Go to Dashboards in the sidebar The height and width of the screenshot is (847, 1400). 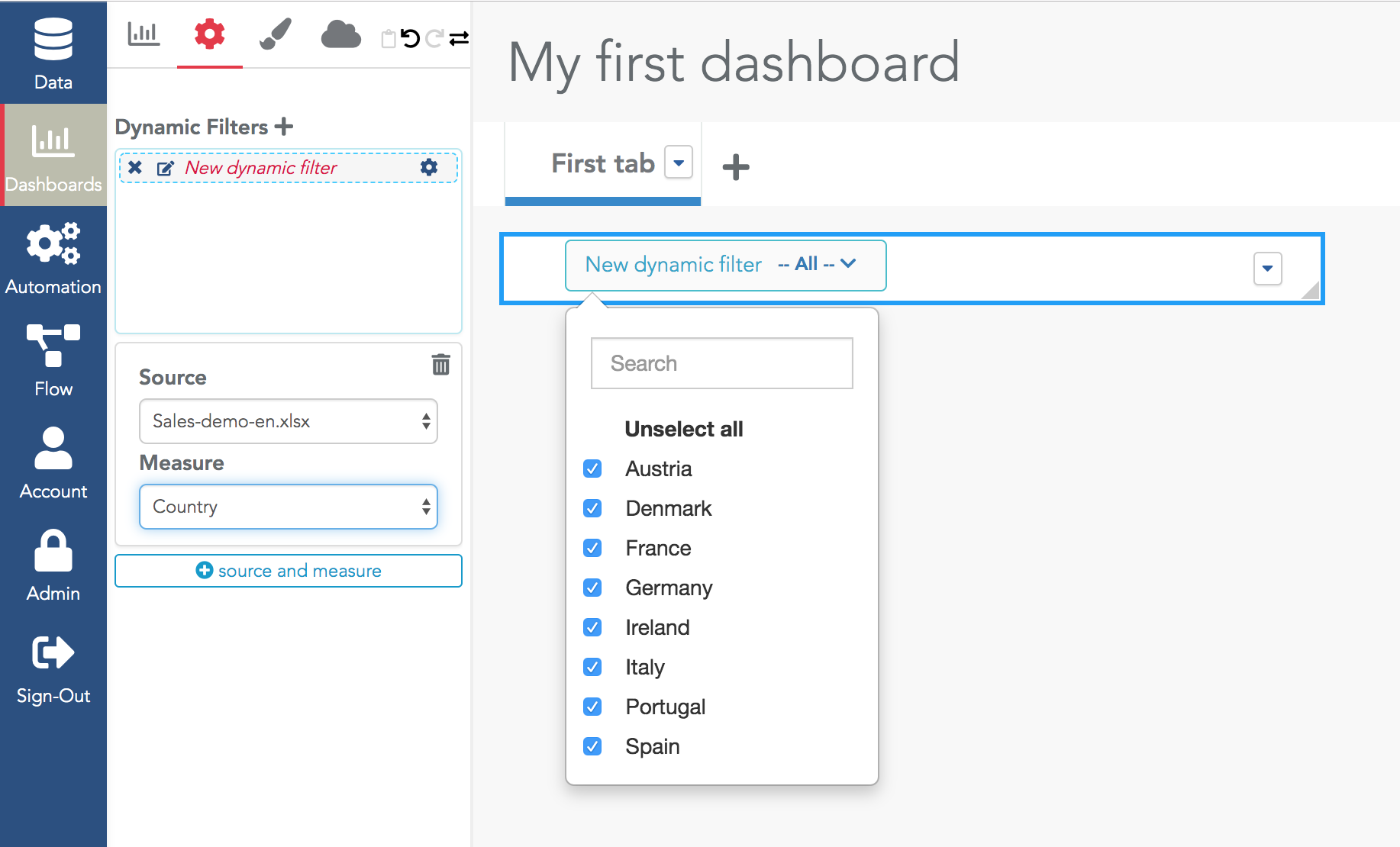click(53, 156)
